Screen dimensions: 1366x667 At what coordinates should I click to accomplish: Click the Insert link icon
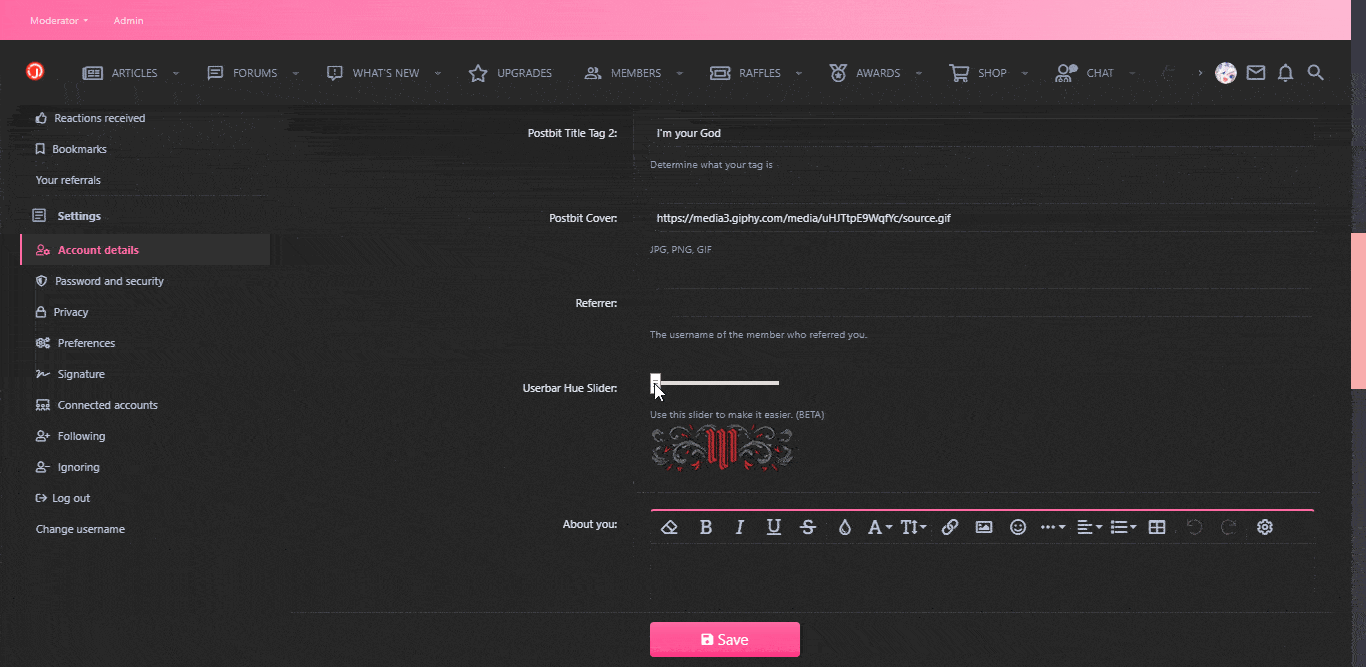click(950, 527)
